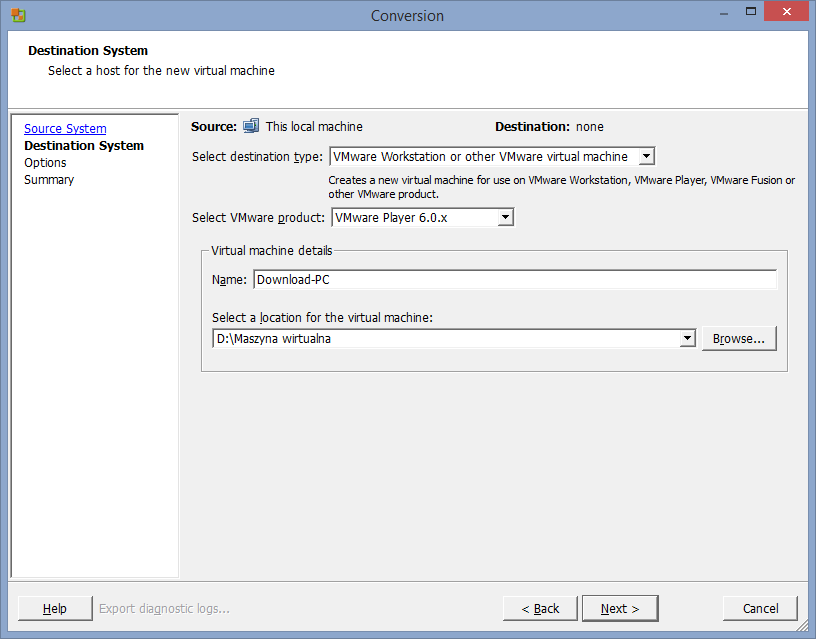The width and height of the screenshot is (816, 639).
Task: Click Export diagnostic logs...
Action: 164,608
